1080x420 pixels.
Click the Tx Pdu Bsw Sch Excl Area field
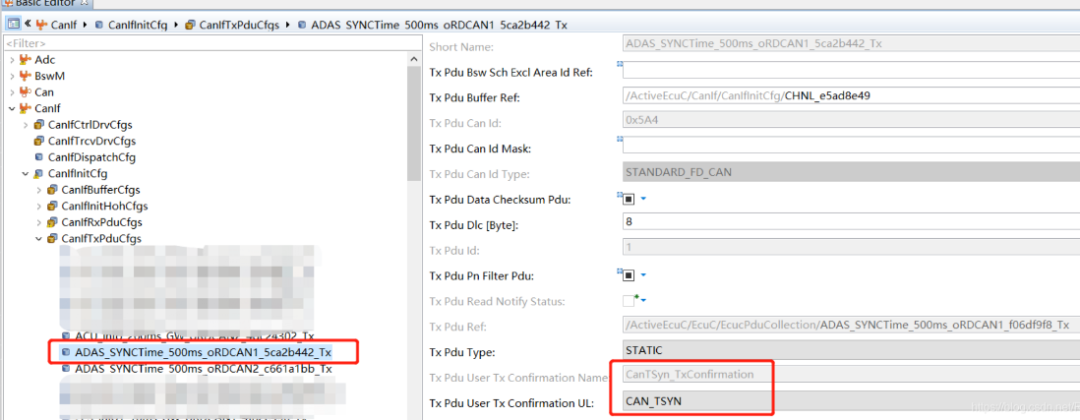(851, 71)
